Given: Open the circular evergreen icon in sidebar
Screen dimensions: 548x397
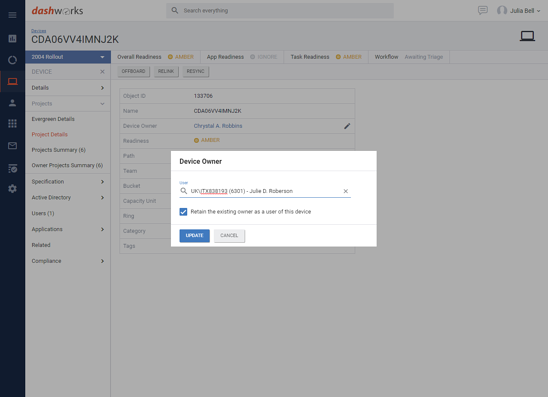Looking at the screenshot, I should [x=12, y=60].
